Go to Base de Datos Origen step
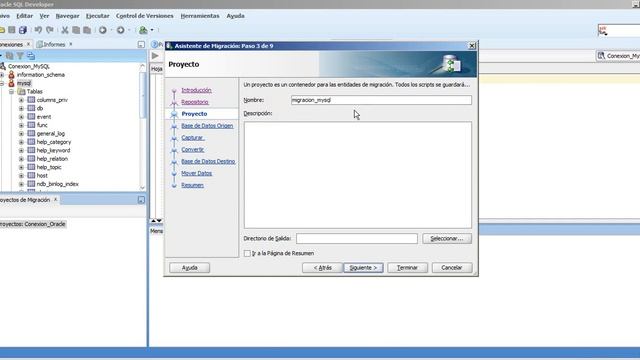The height and width of the screenshot is (360, 640). (x=207, y=126)
